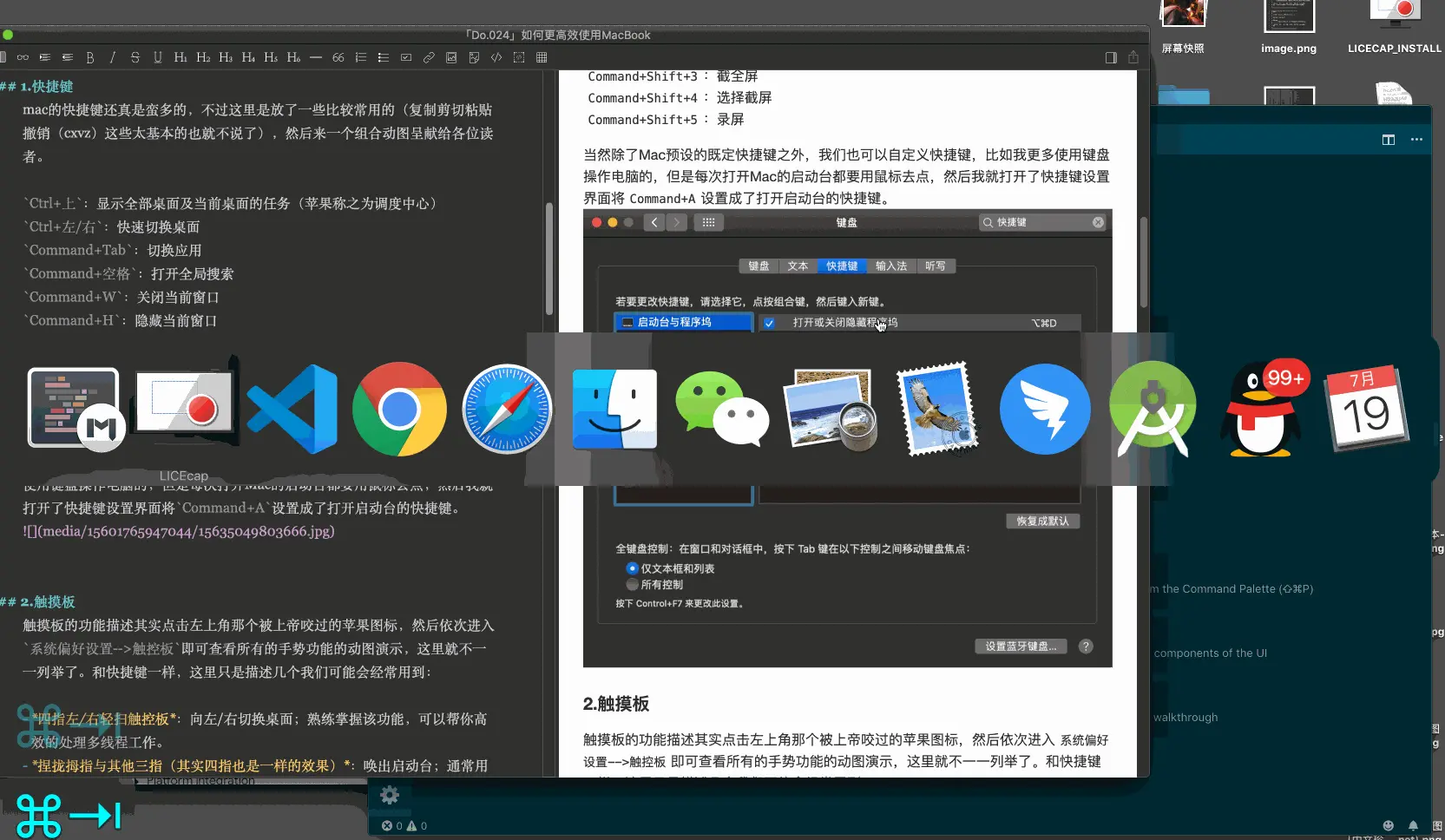Insert a heading level 3 (H3)

tap(226, 57)
